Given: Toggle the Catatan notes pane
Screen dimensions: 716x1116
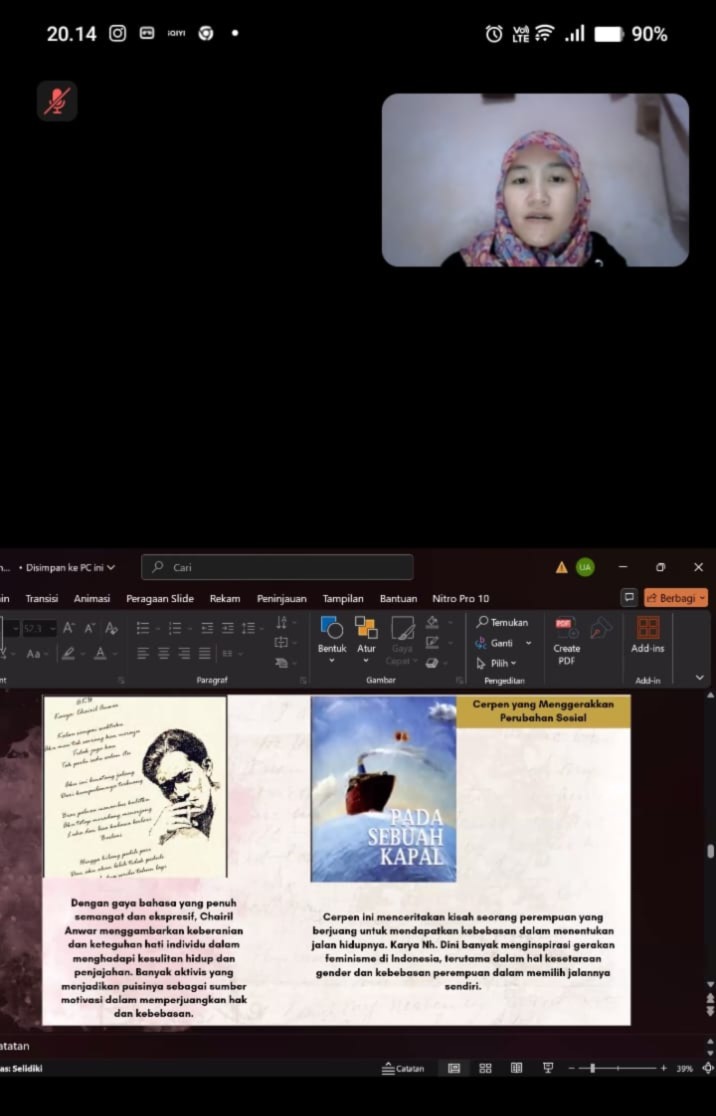Looking at the screenshot, I should coord(403,1068).
